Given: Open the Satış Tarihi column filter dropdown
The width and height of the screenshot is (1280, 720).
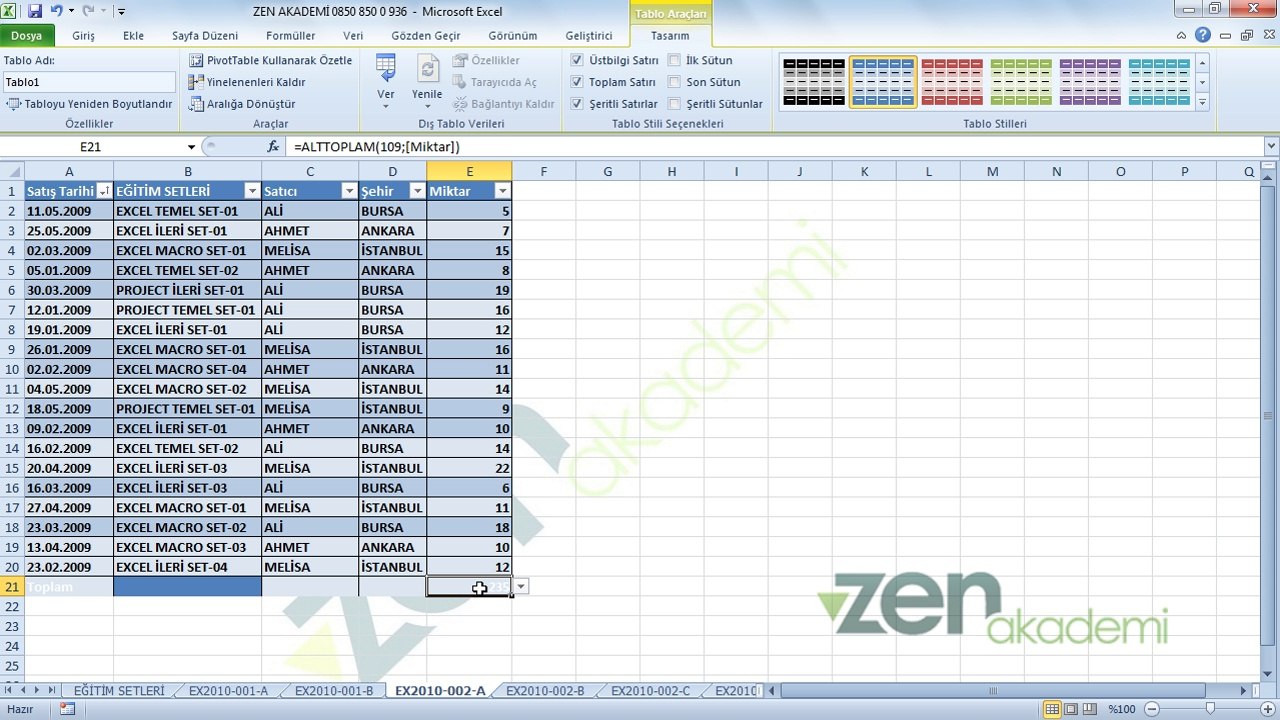Looking at the screenshot, I should pyautogui.click(x=103, y=191).
